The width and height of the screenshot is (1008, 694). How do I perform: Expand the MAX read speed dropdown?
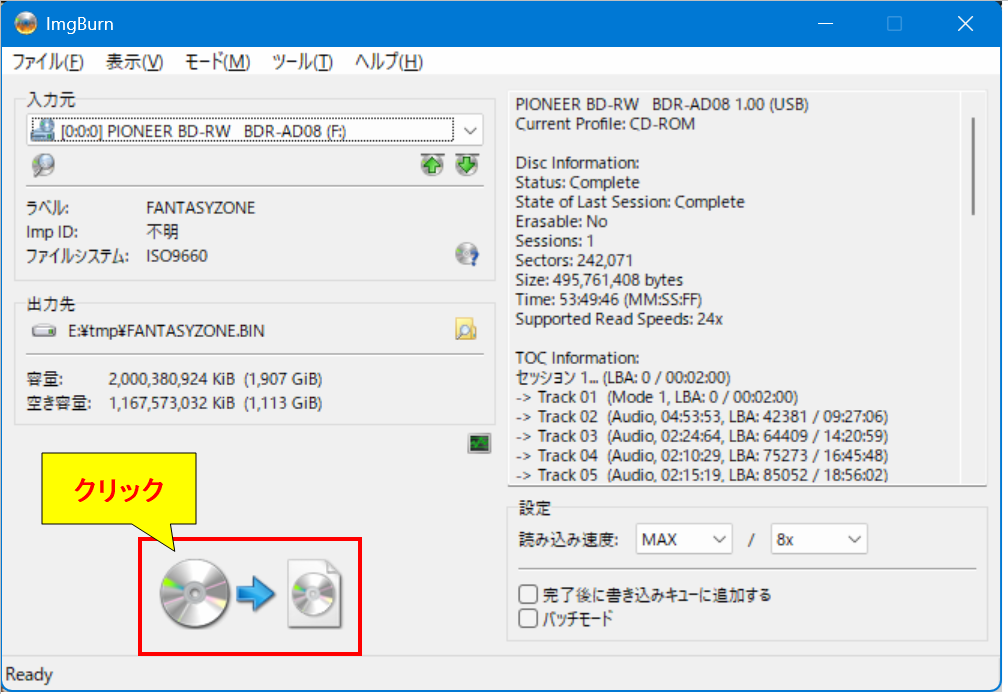tap(720, 540)
